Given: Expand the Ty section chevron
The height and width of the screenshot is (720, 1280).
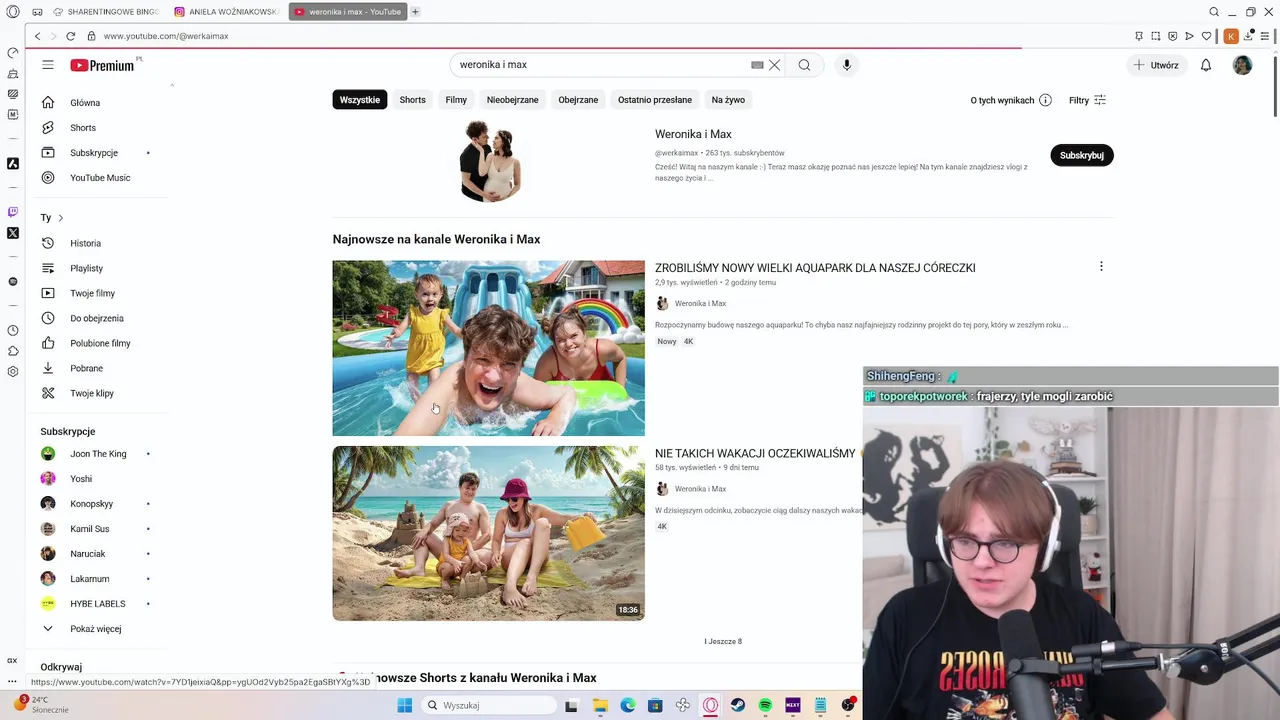Looking at the screenshot, I should pyautogui.click(x=60, y=218).
